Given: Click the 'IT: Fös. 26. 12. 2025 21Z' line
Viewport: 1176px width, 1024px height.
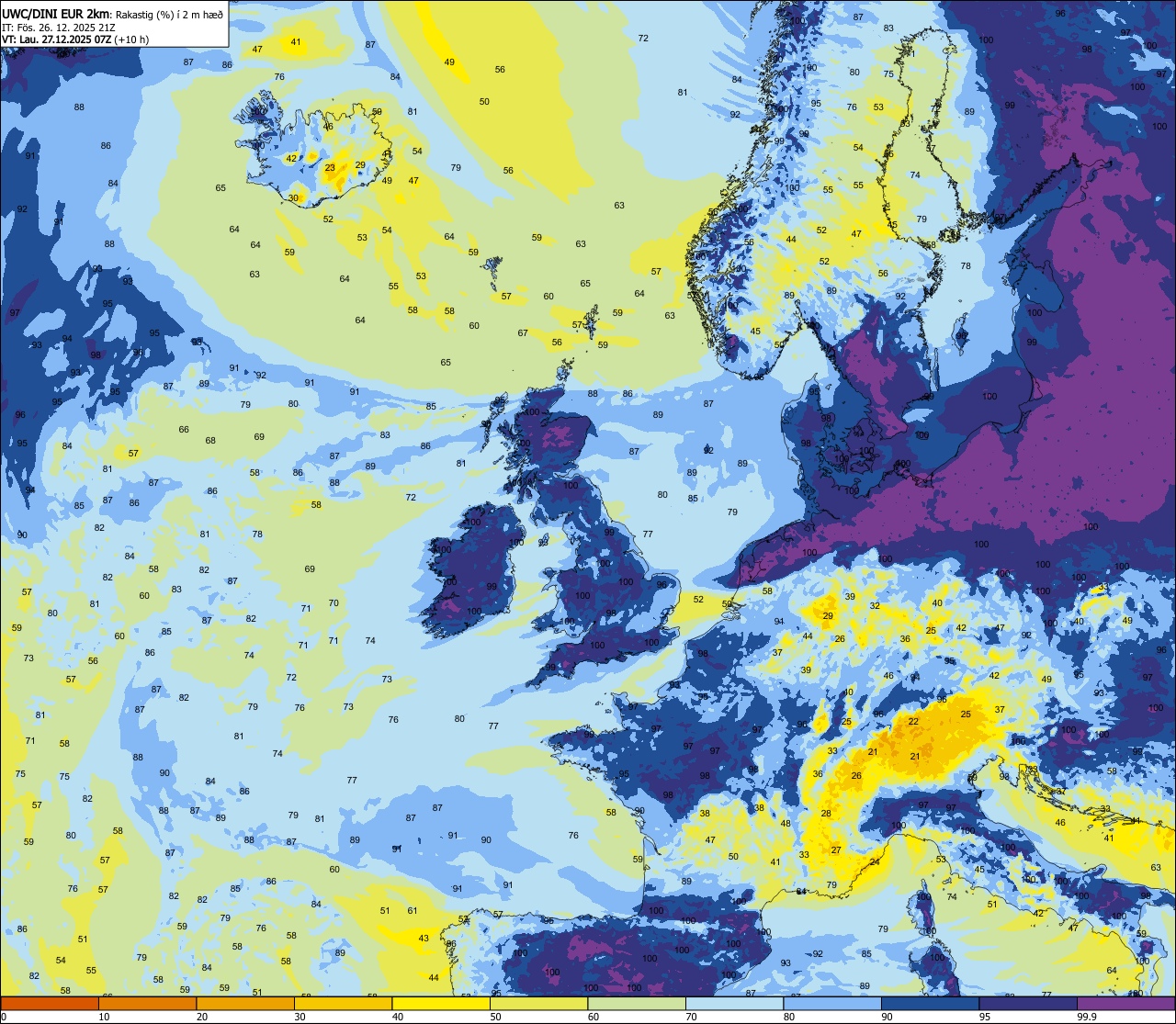Looking at the screenshot, I should coord(58,27).
